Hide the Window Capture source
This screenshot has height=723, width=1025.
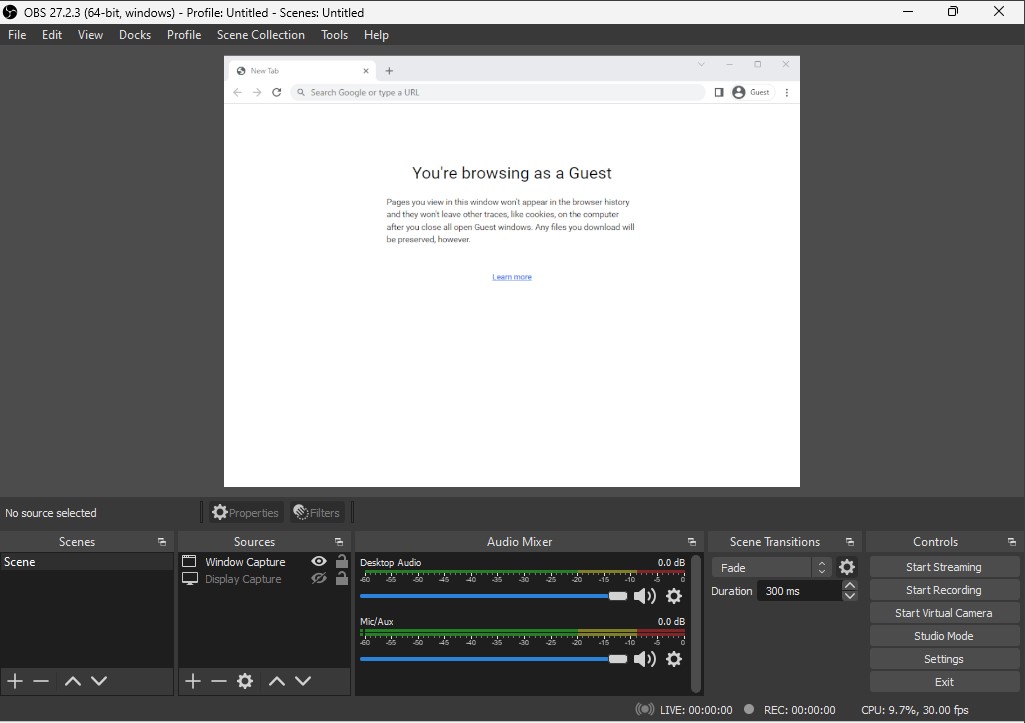318,562
